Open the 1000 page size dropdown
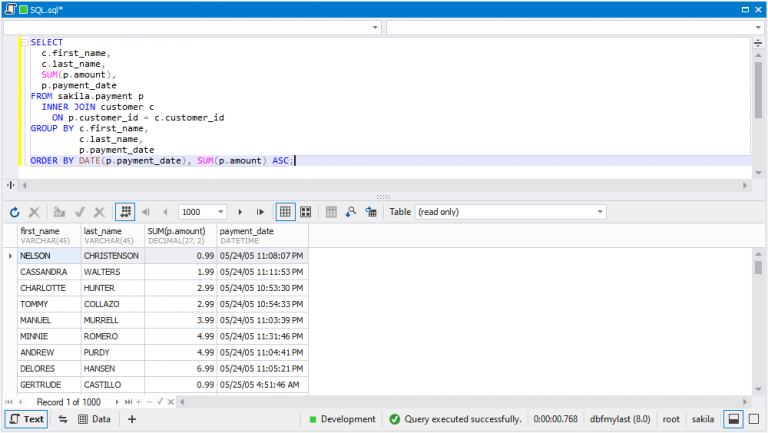 (221, 212)
